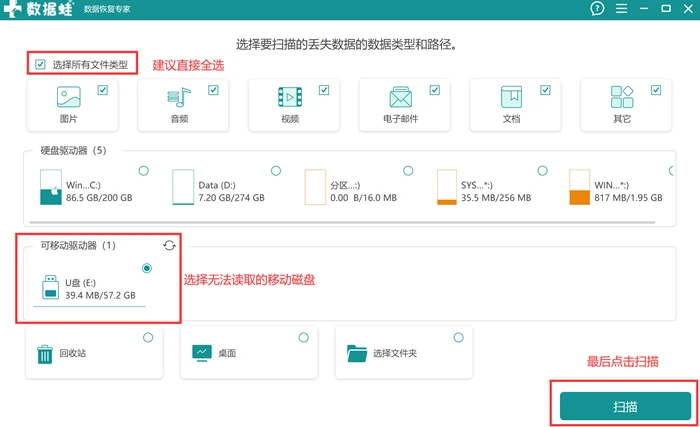Click 选择文件夹 to pick folder
This screenshot has width=700, height=427.
pos(404,352)
